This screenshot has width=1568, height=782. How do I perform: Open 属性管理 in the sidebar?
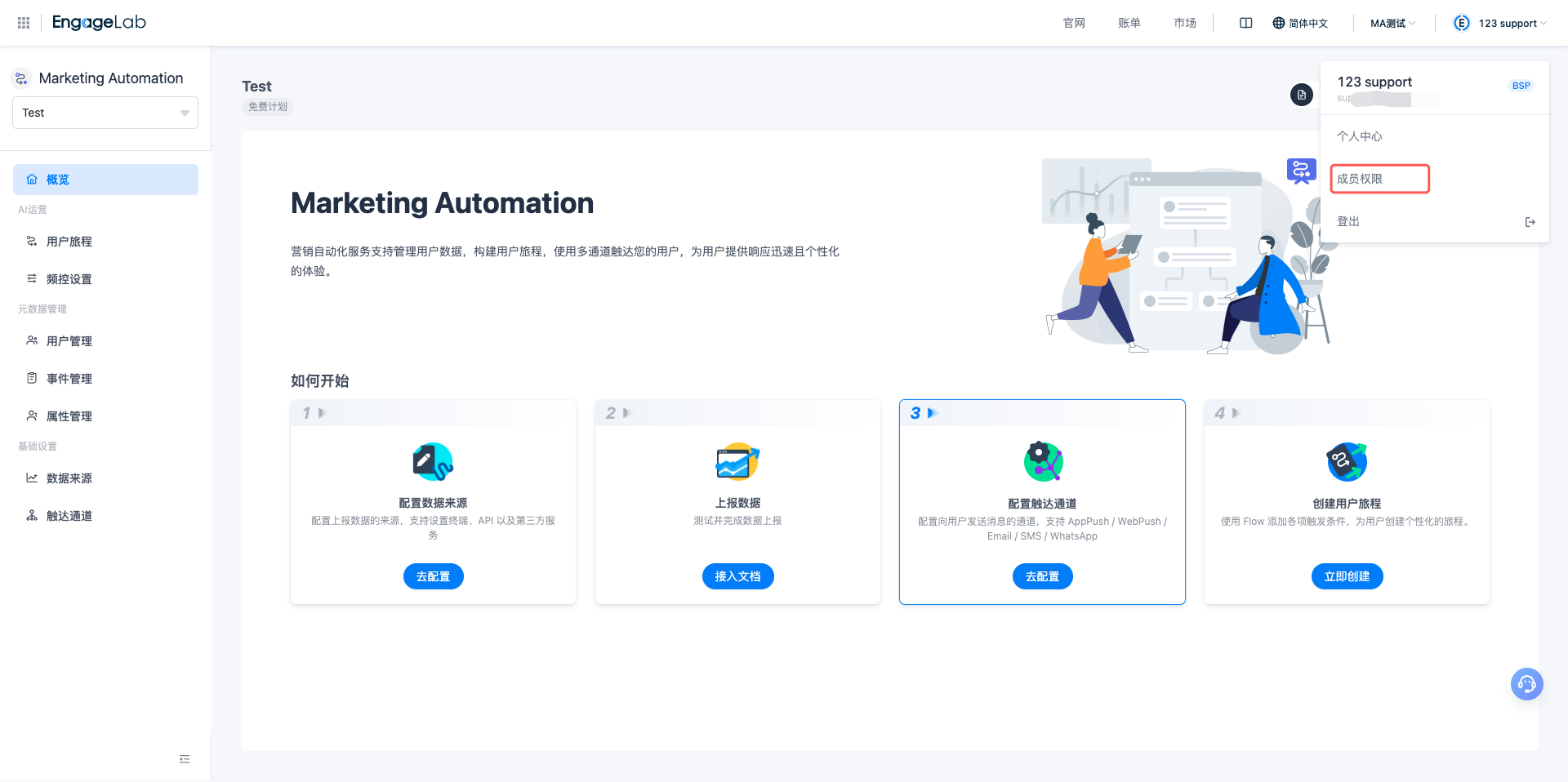click(x=105, y=416)
